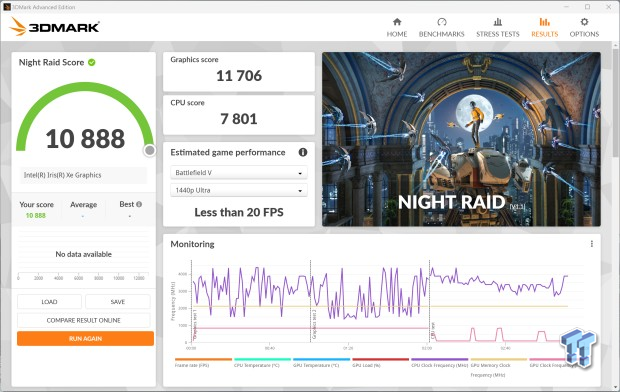
Task: Go to Stress Tests chart icon
Action: pos(498,22)
